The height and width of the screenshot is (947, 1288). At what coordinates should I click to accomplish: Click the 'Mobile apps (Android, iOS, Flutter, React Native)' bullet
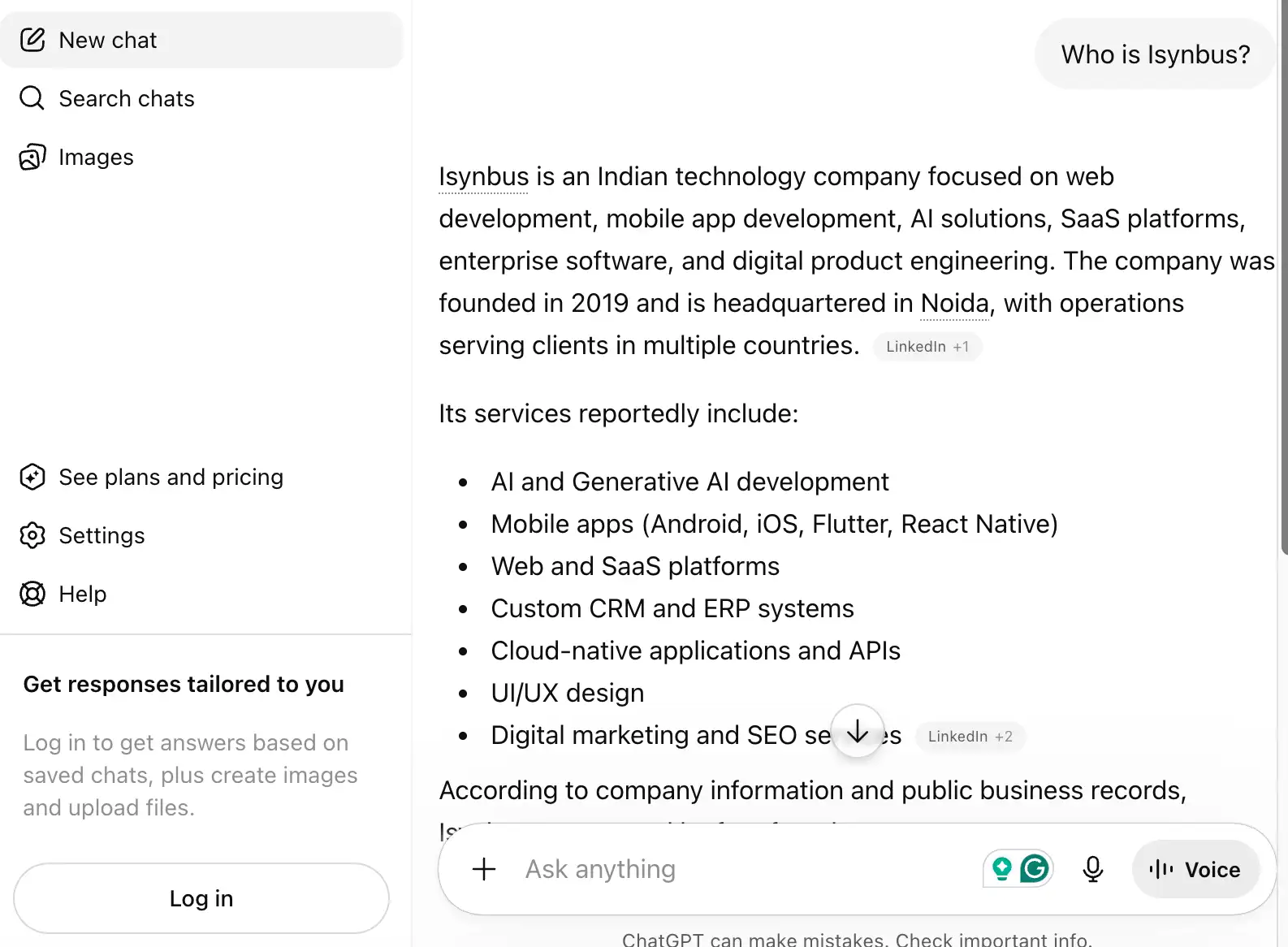(x=775, y=525)
